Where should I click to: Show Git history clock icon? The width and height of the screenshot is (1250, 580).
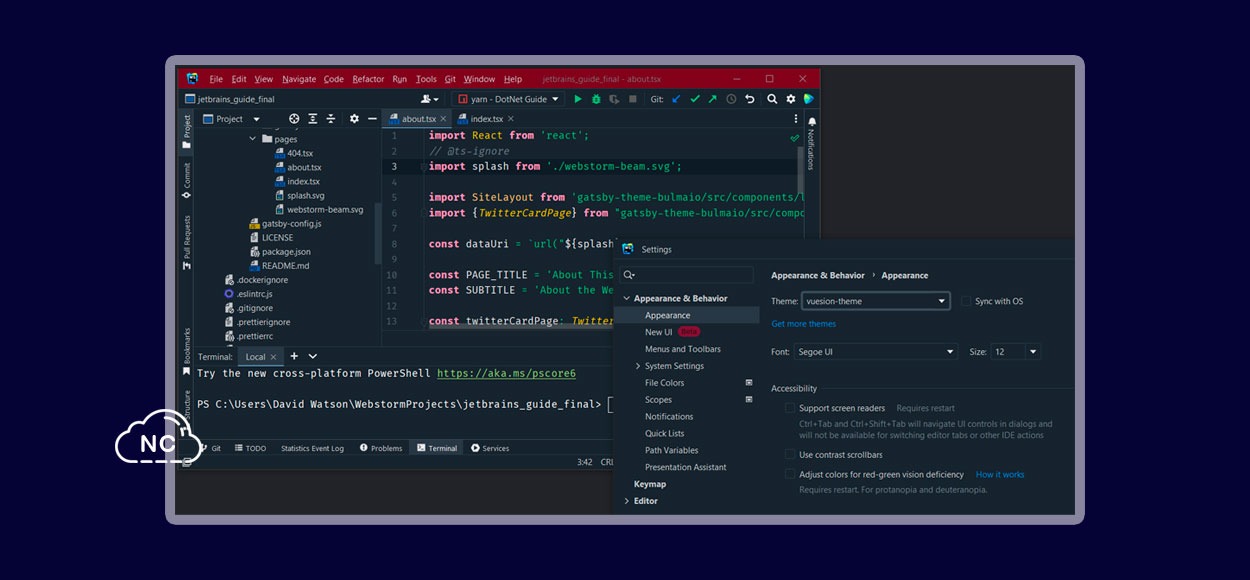pyautogui.click(x=731, y=99)
